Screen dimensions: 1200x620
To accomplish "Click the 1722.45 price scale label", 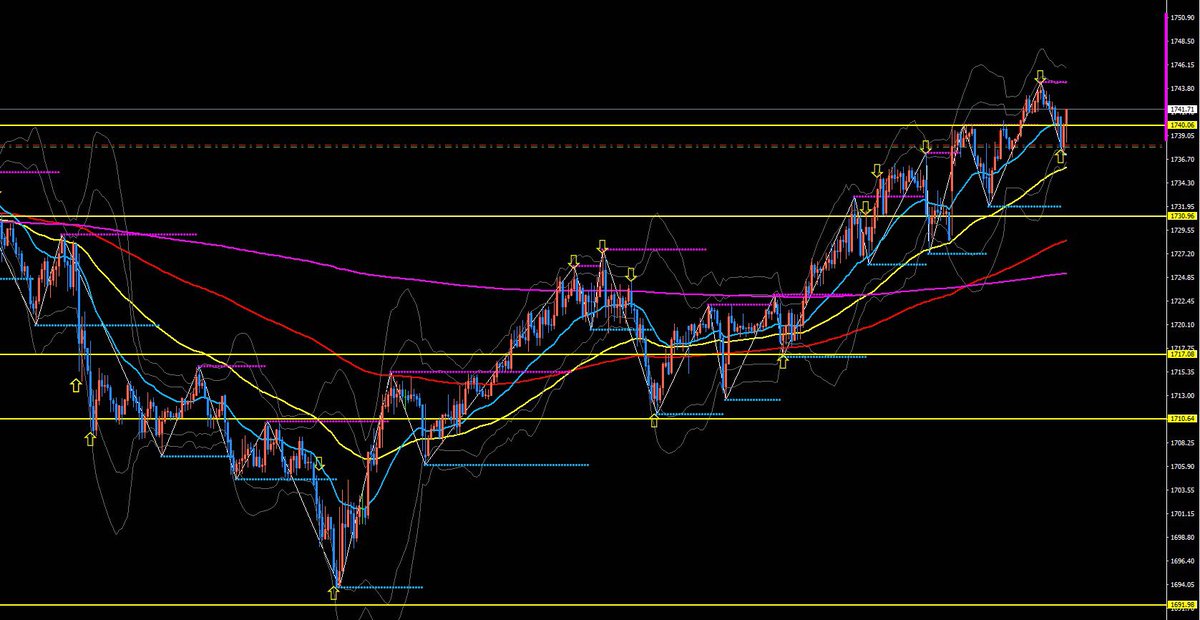I will (1183, 301).
